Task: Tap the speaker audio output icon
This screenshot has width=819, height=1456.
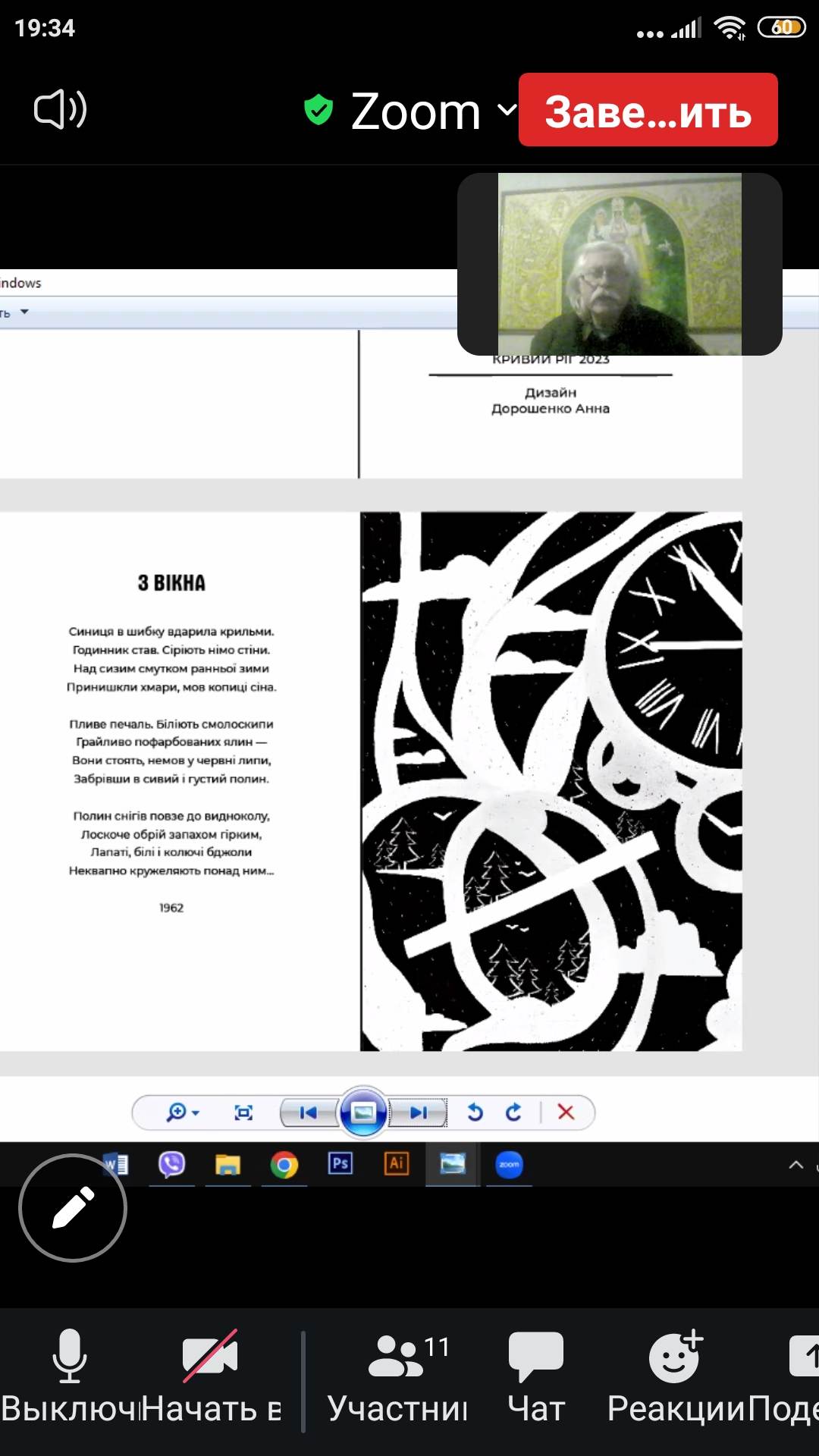Action: [x=61, y=110]
